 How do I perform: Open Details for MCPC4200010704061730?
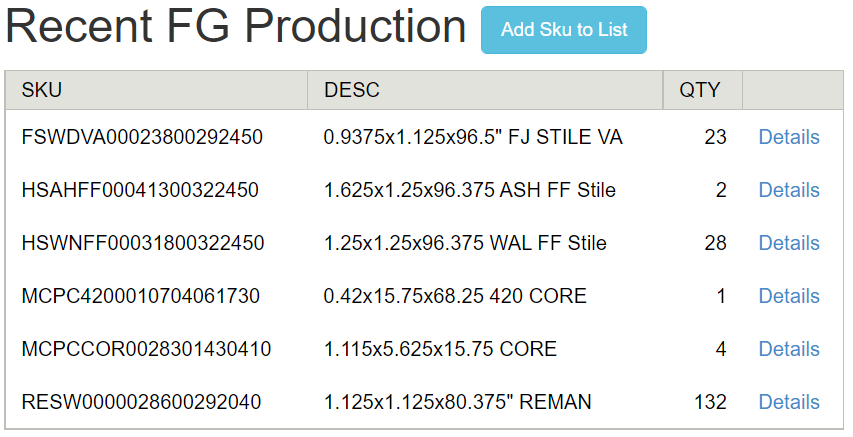click(x=789, y=296)
